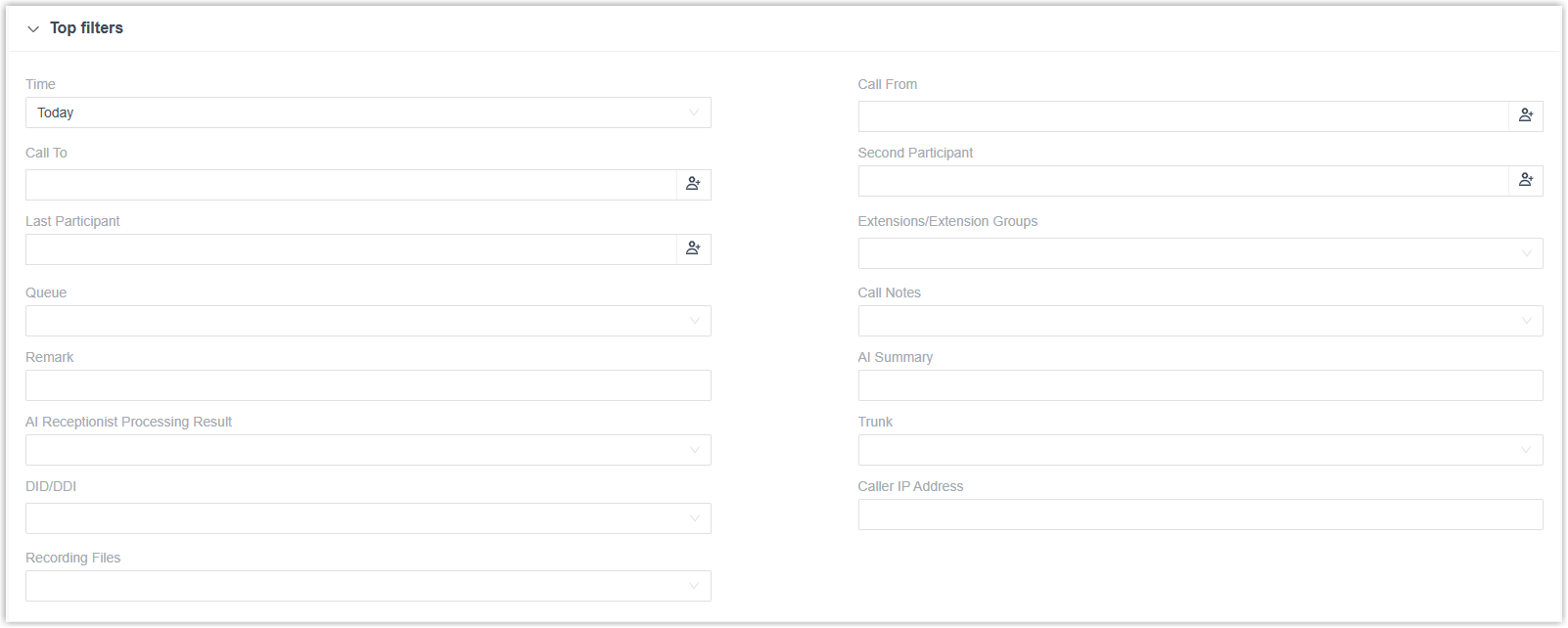Click the AI Summary text field
The width and height of the screenshot is (1568, 628).
pyautogui.click(x=1201, y=385)
